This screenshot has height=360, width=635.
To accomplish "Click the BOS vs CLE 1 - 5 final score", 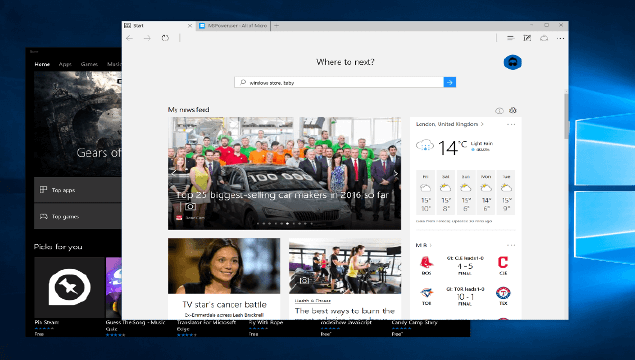I will [x=465, y=266].
